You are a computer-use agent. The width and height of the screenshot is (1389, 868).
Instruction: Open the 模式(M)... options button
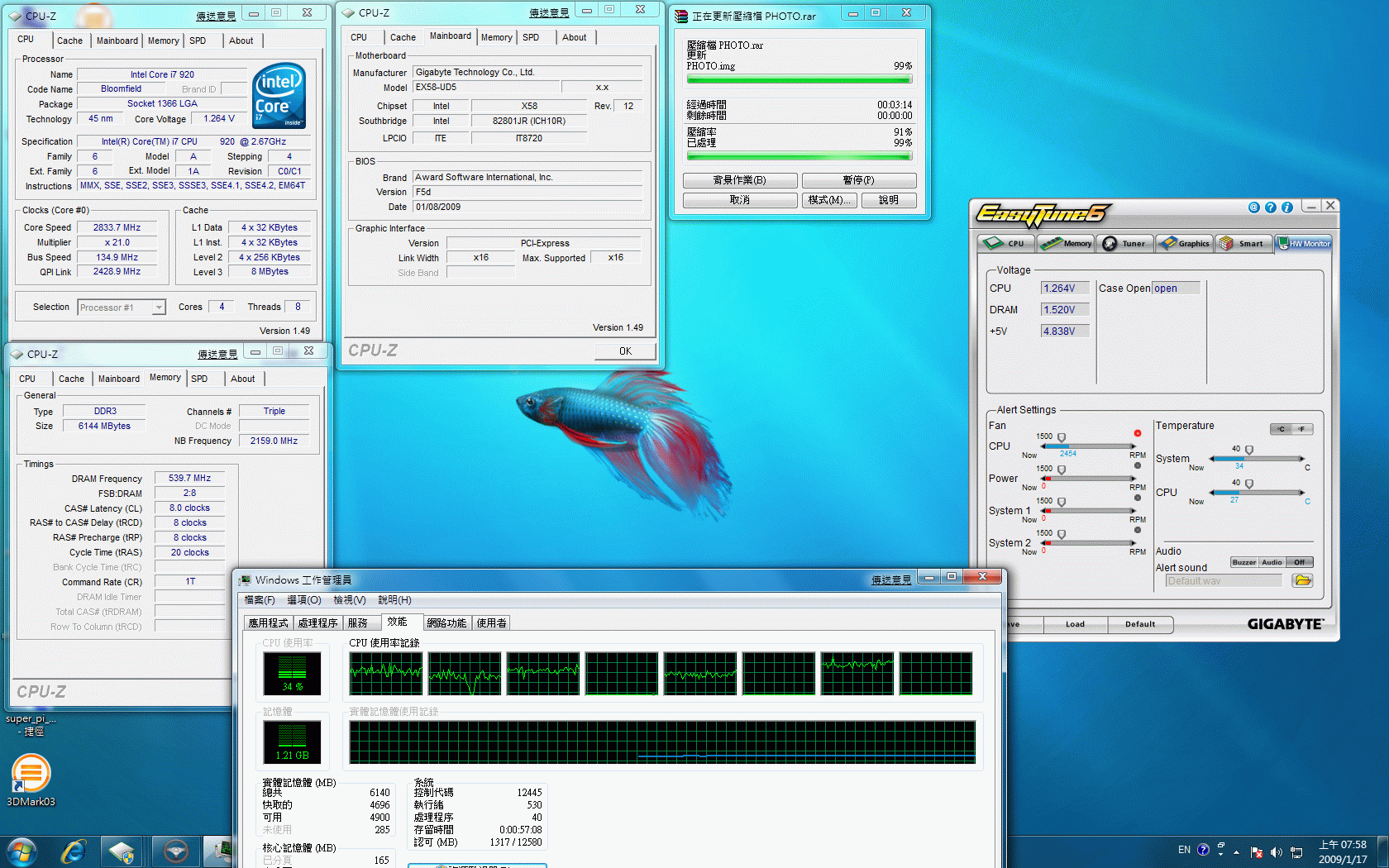(828, 200)
